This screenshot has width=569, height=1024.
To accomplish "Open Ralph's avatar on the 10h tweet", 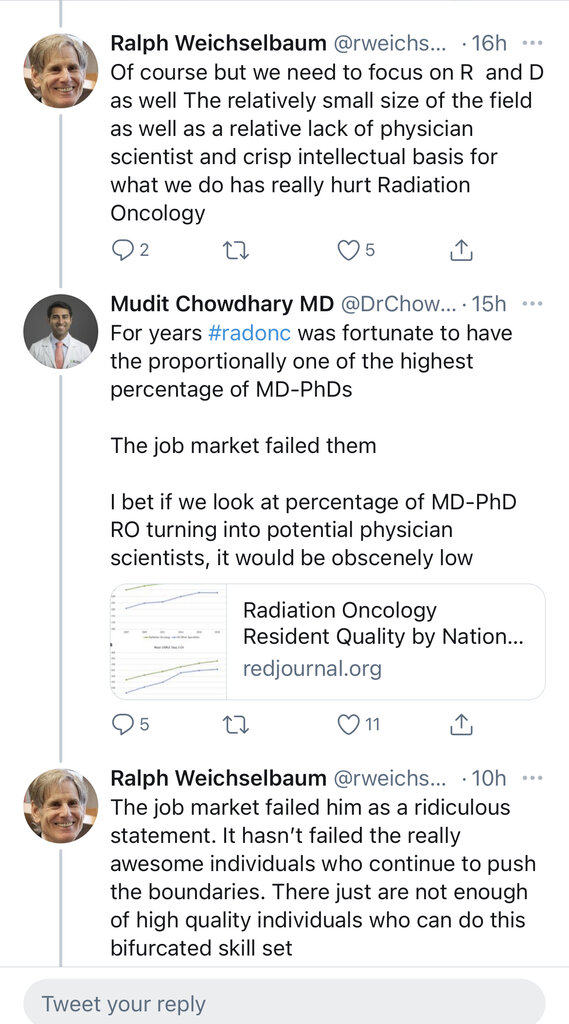I will [61, 806].
